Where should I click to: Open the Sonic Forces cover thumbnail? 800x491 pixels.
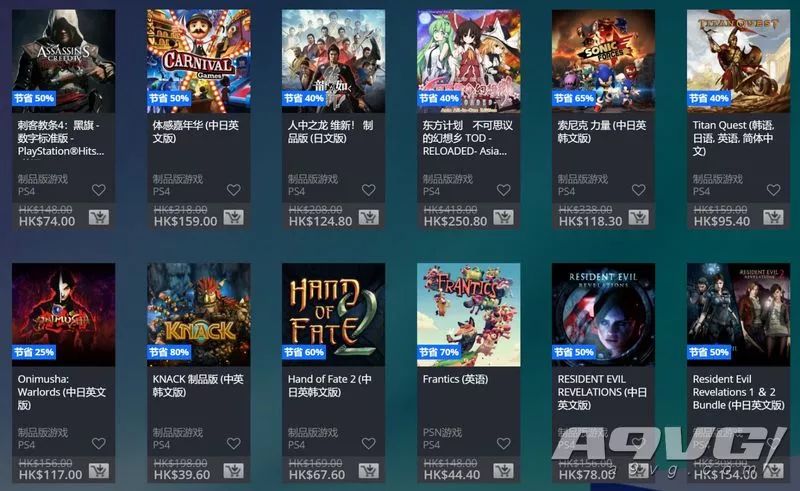603,61
